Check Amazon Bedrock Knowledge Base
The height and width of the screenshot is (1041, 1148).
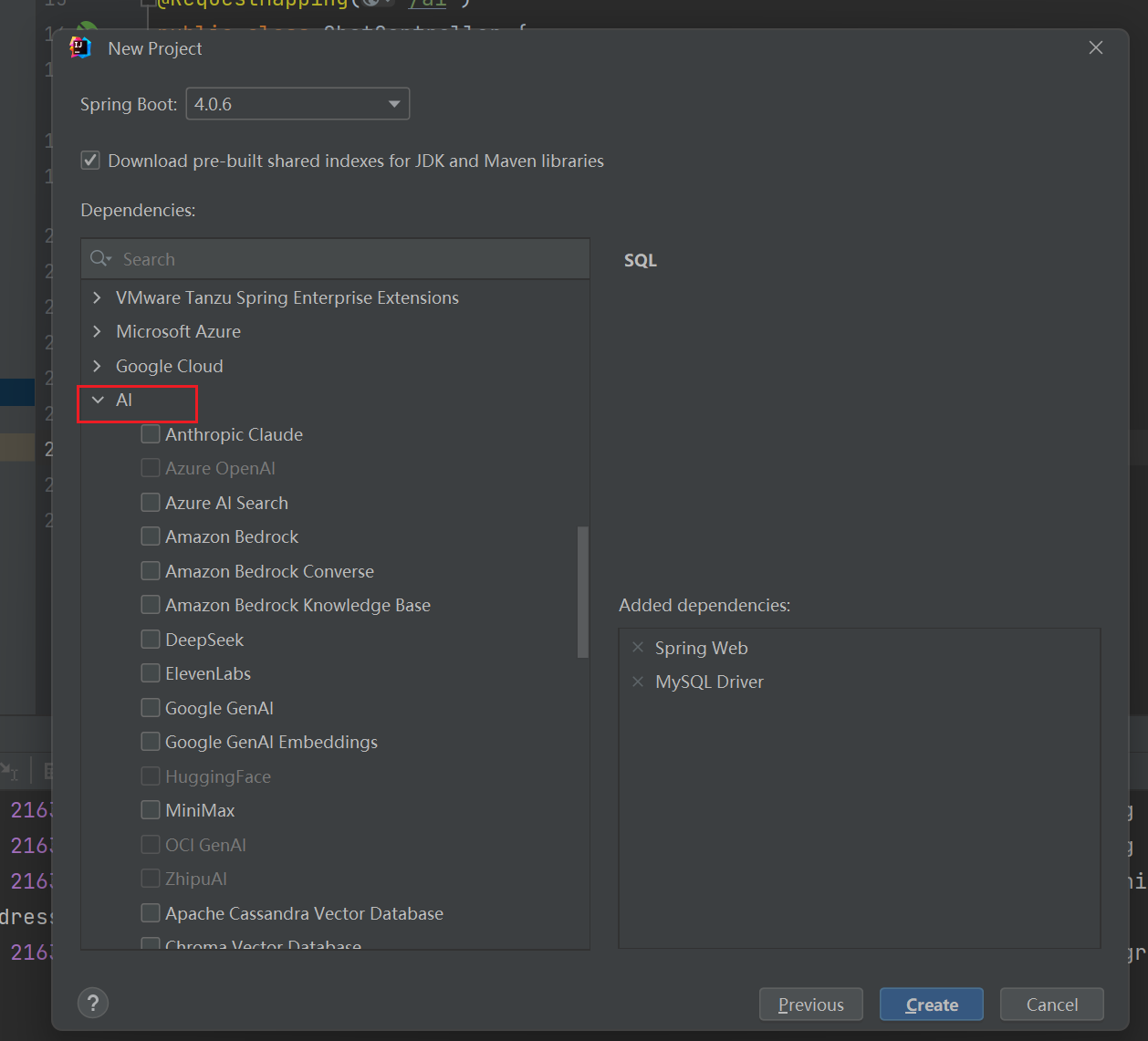pos(151,605)
